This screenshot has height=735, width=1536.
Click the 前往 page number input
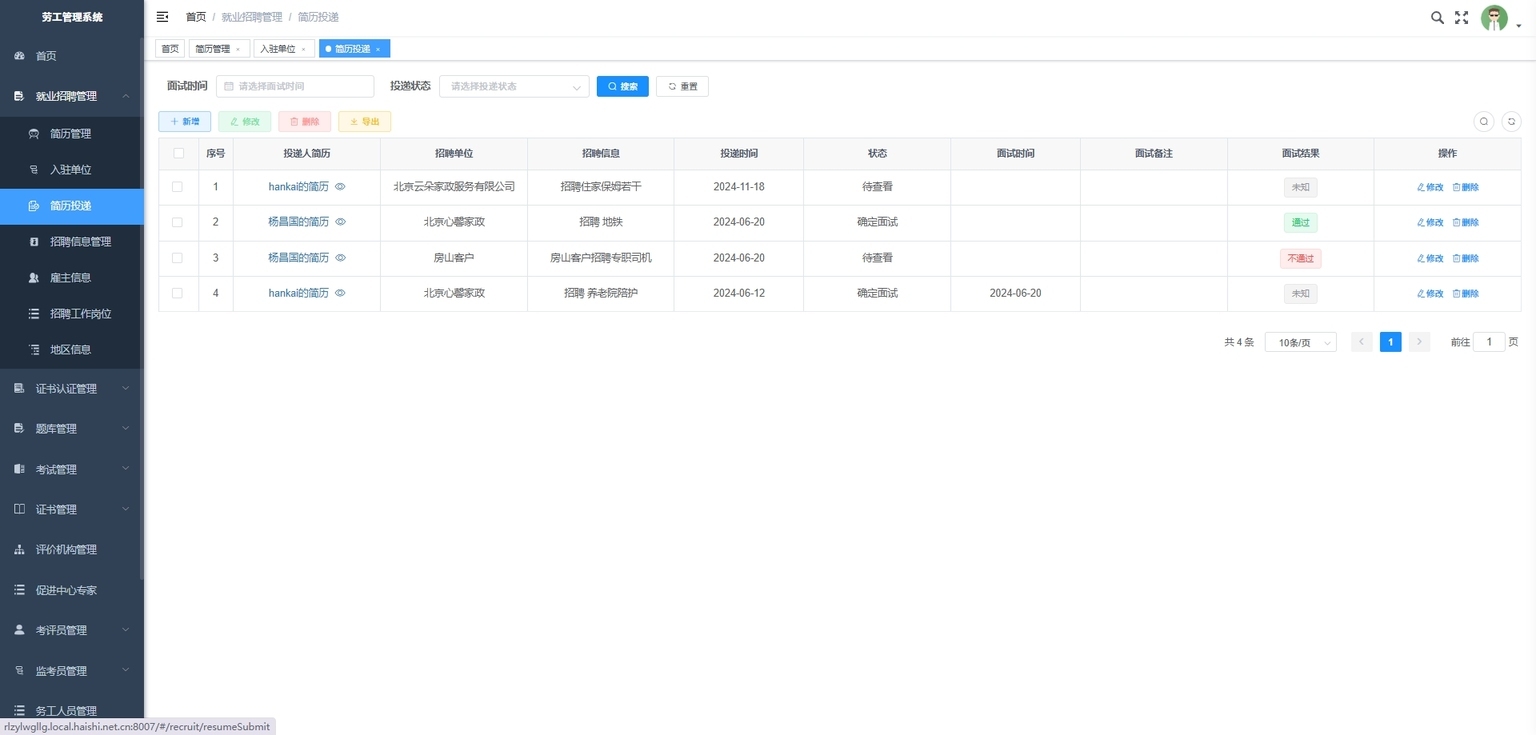pyautogui.click(x=1489, y=342)
